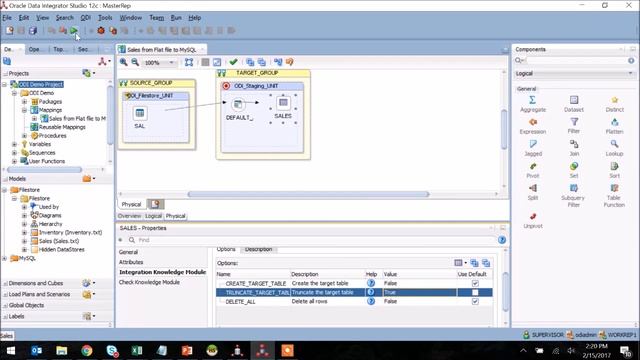Image resolution: width=640 pixels, height=360 pixels.
Task: Expand the Sales (Sales.txt) datastore
Action: 24,241
